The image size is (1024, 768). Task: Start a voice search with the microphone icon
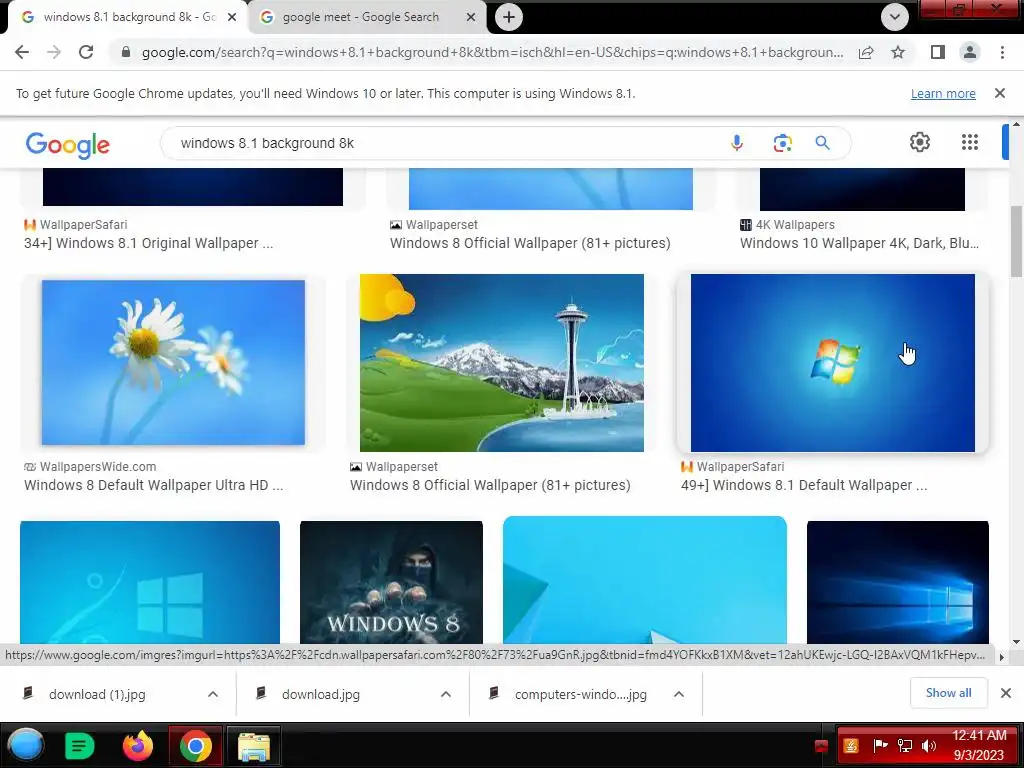point(737,143)
